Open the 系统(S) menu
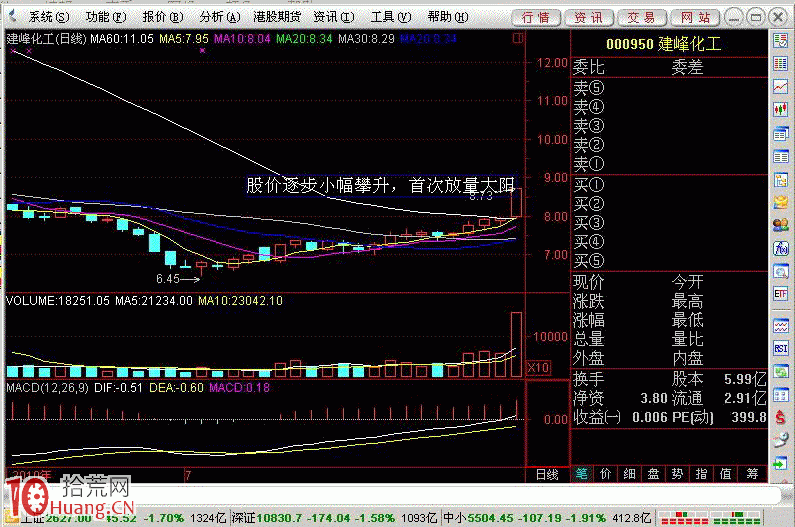795x527 pixels. [49, 17]
